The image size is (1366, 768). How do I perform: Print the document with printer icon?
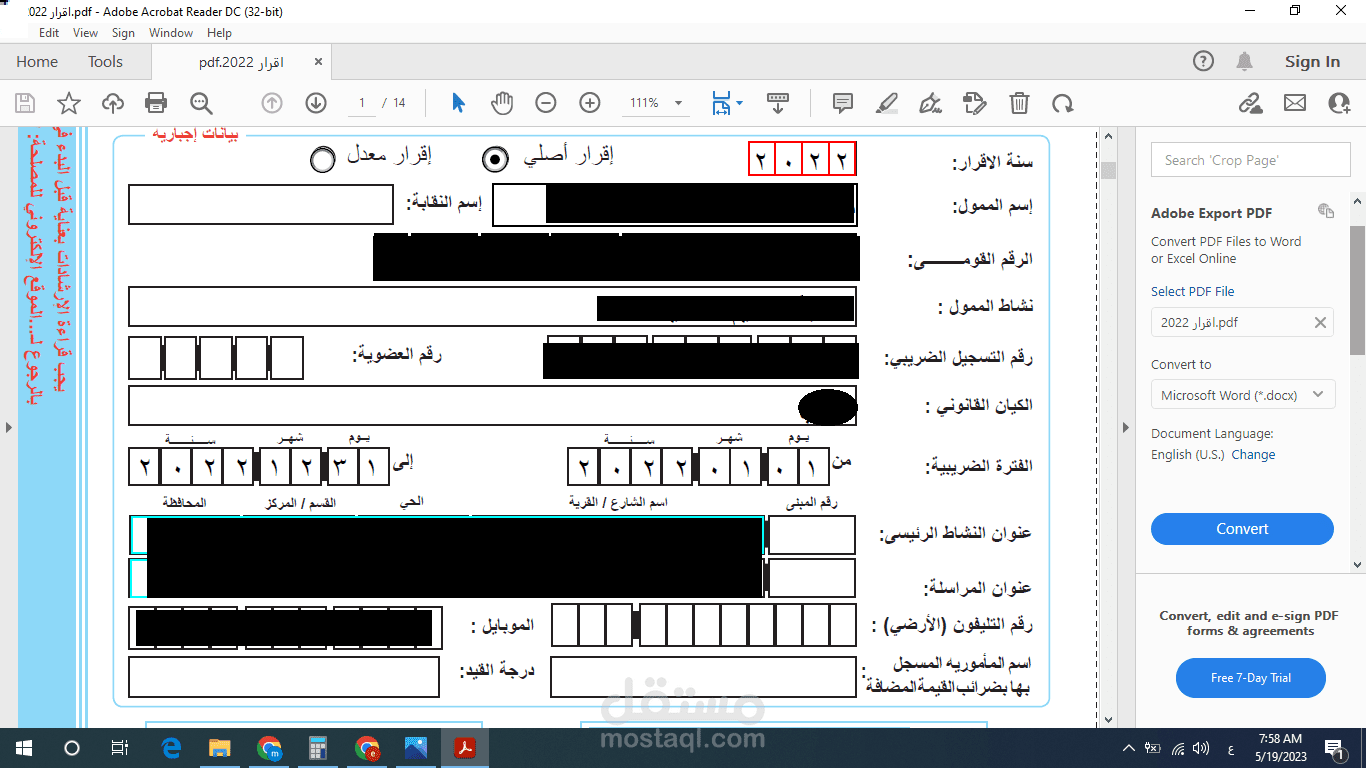click(x=156, y=103)
